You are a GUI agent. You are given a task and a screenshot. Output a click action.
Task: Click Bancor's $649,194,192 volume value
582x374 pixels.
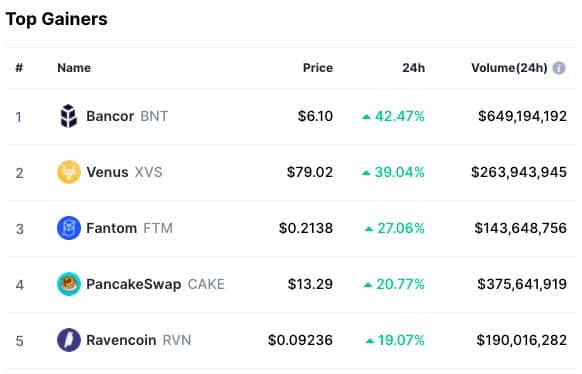tap(522, 116)
